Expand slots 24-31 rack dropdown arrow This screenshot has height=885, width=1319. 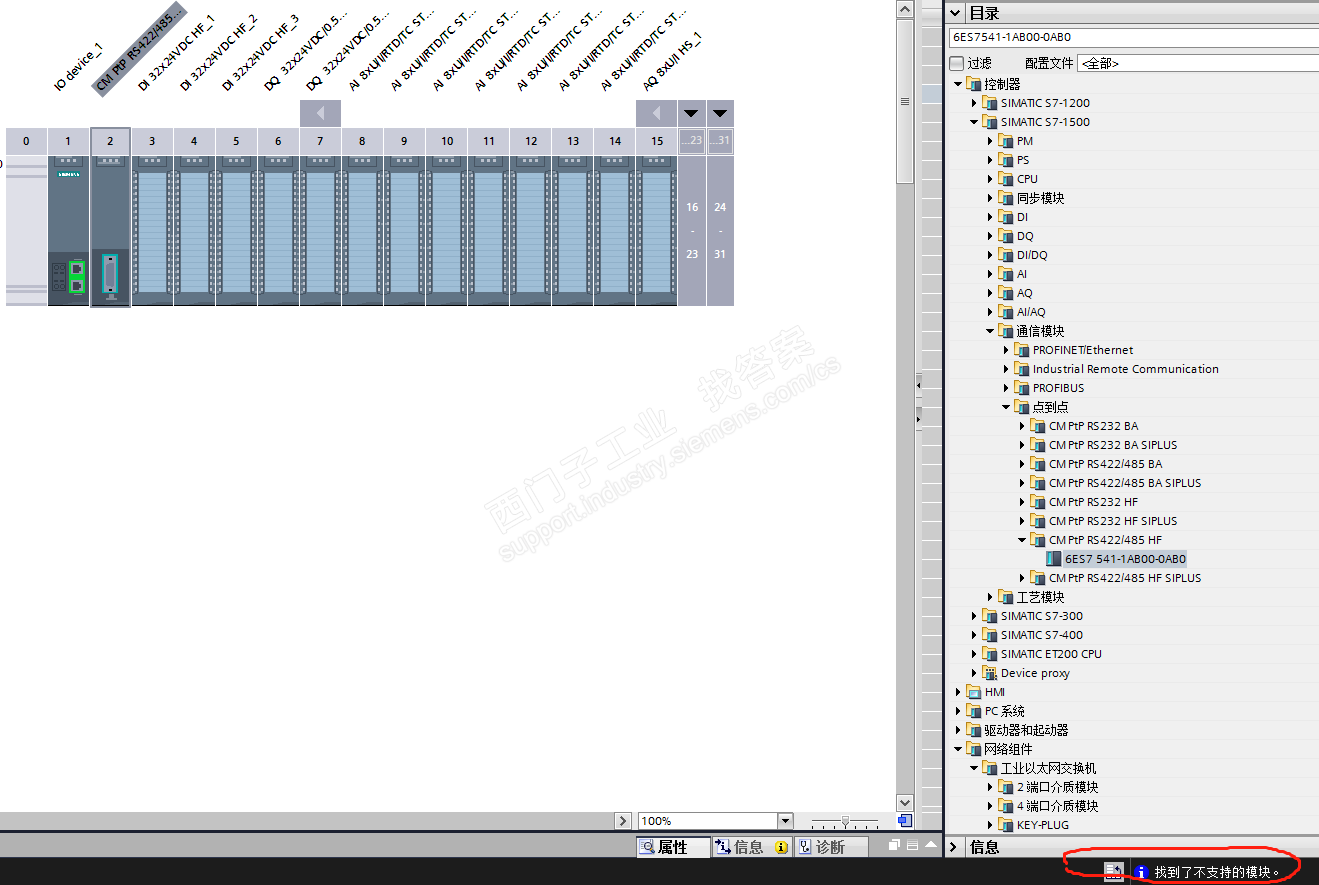(x=720, y=113)
